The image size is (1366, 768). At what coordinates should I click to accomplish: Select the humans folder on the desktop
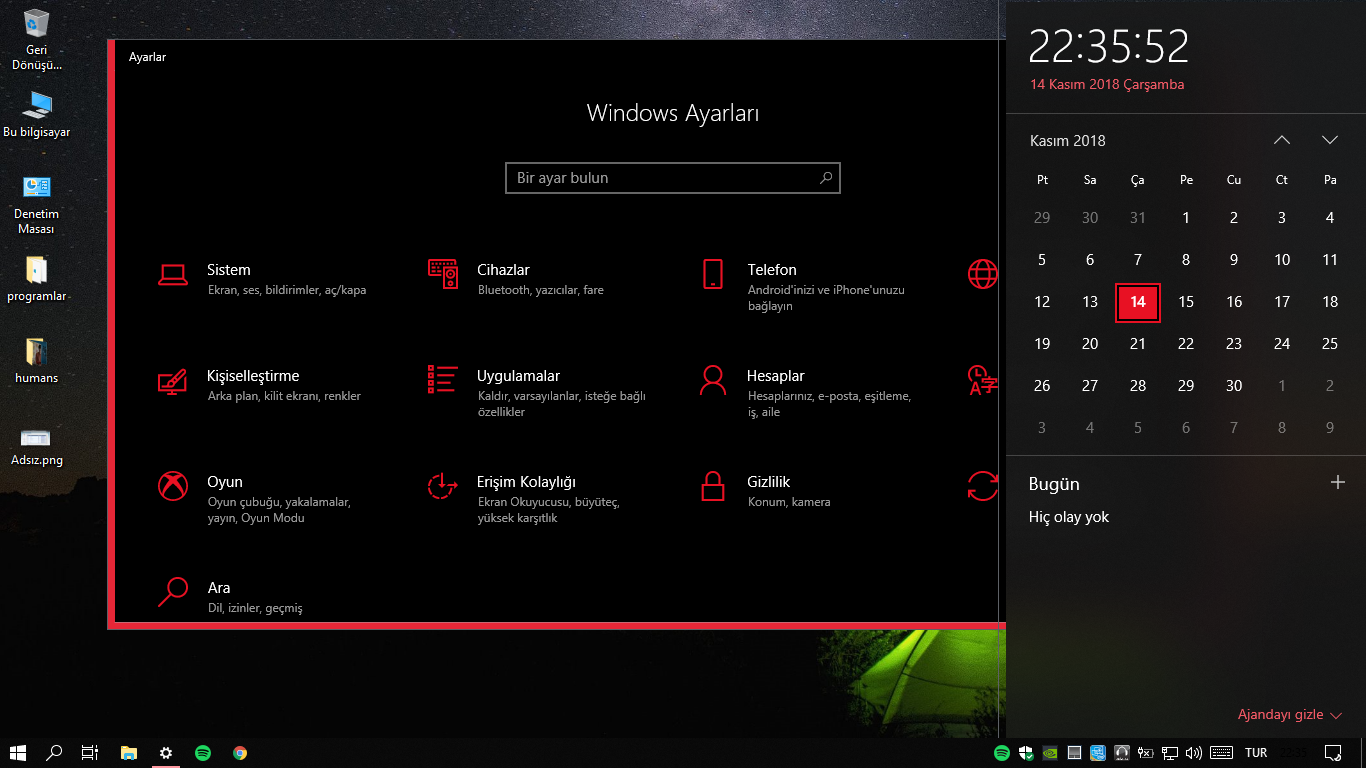pyautogui.click(x=37, y=361)
